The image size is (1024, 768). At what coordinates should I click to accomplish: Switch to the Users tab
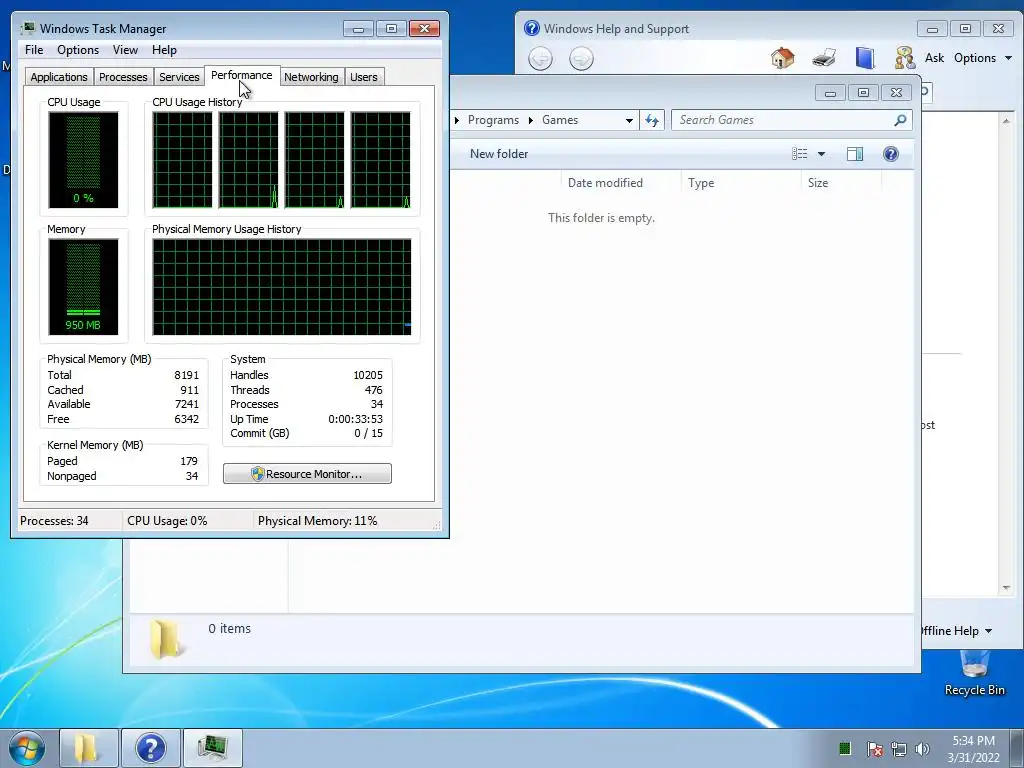click(x=364, y=77)
